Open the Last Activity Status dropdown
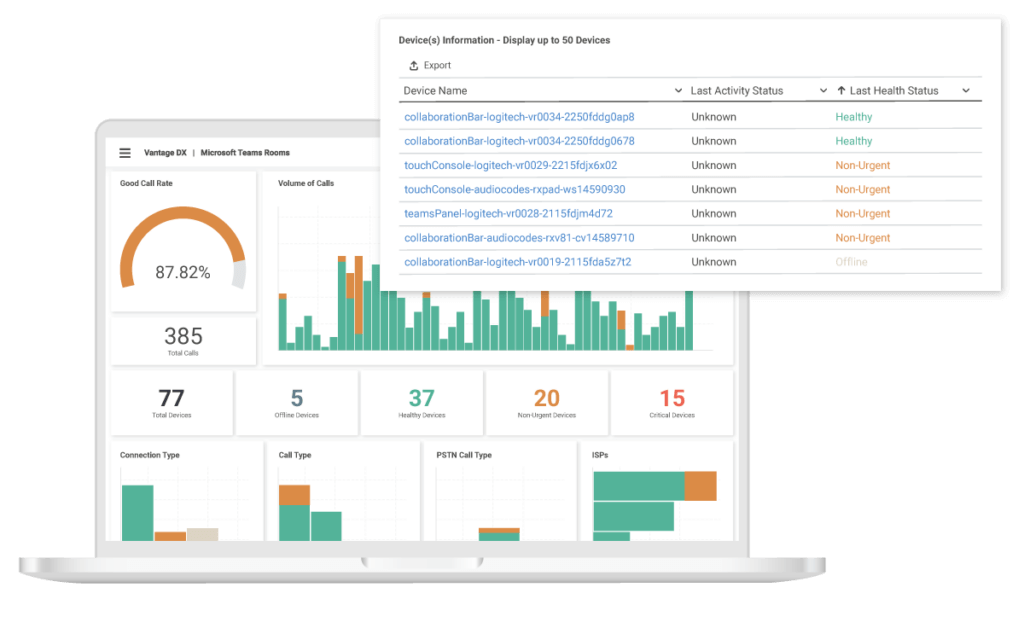 pyautogui.click(x=822, y=90)
